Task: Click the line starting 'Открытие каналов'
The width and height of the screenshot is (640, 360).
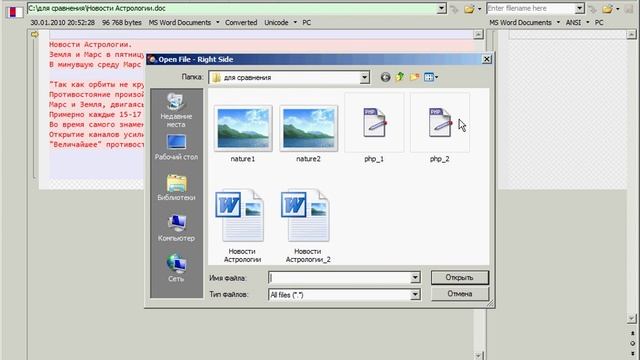Action: point(97,134)
